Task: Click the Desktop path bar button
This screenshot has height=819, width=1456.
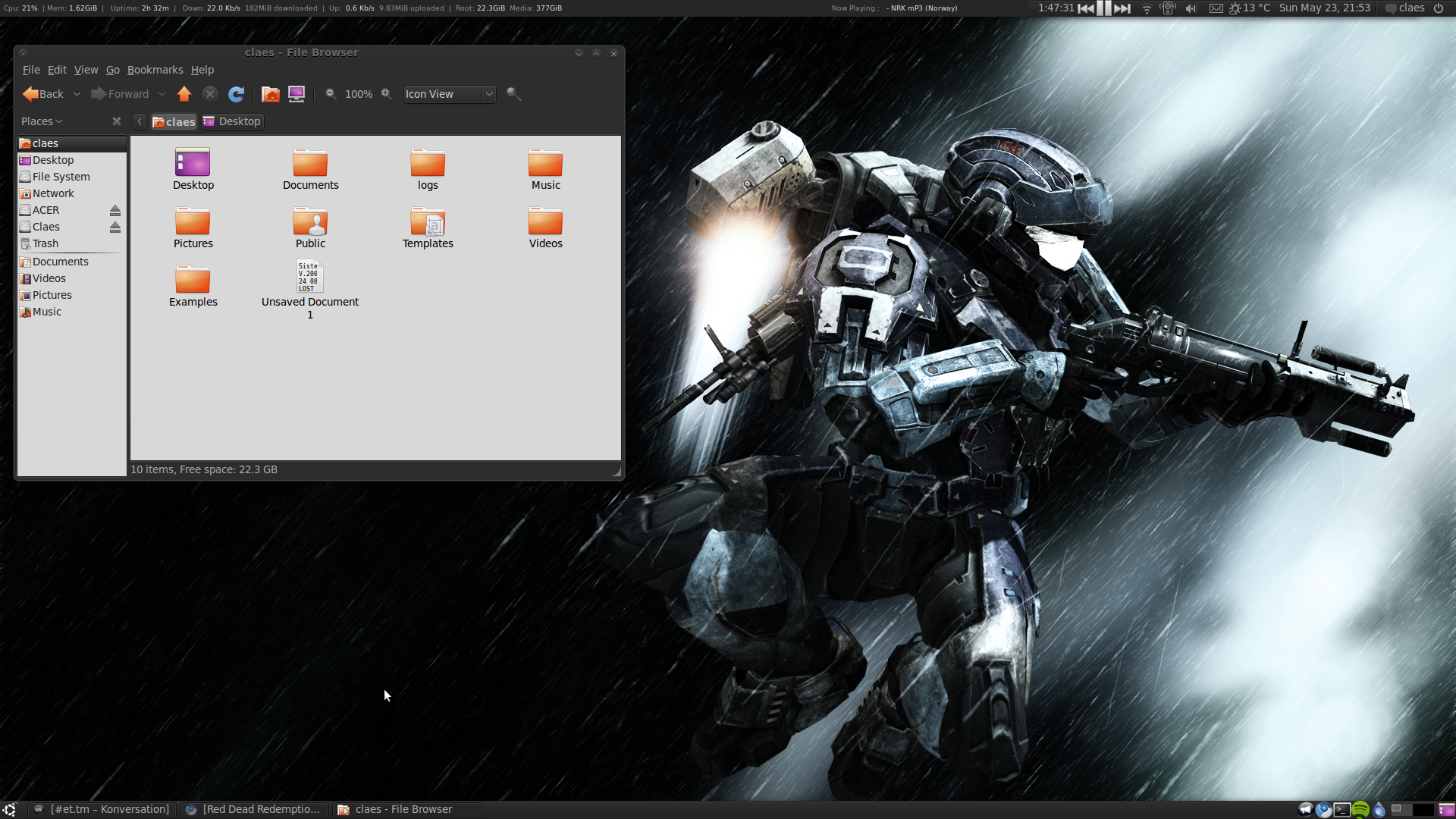Action: [232, 121]
